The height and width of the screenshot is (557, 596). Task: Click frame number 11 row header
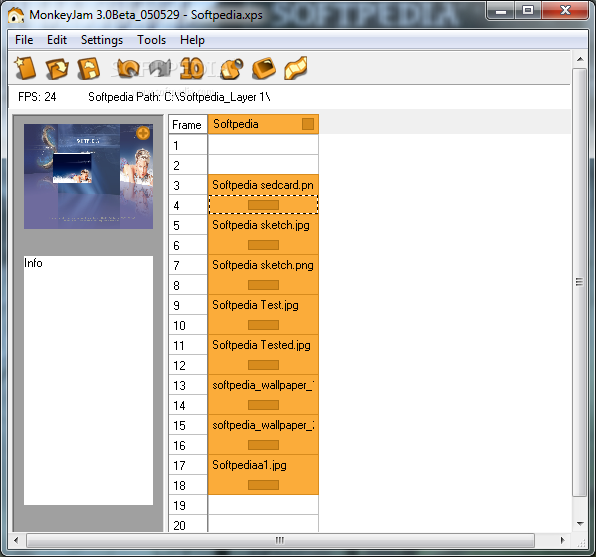(x=188, y=345)
